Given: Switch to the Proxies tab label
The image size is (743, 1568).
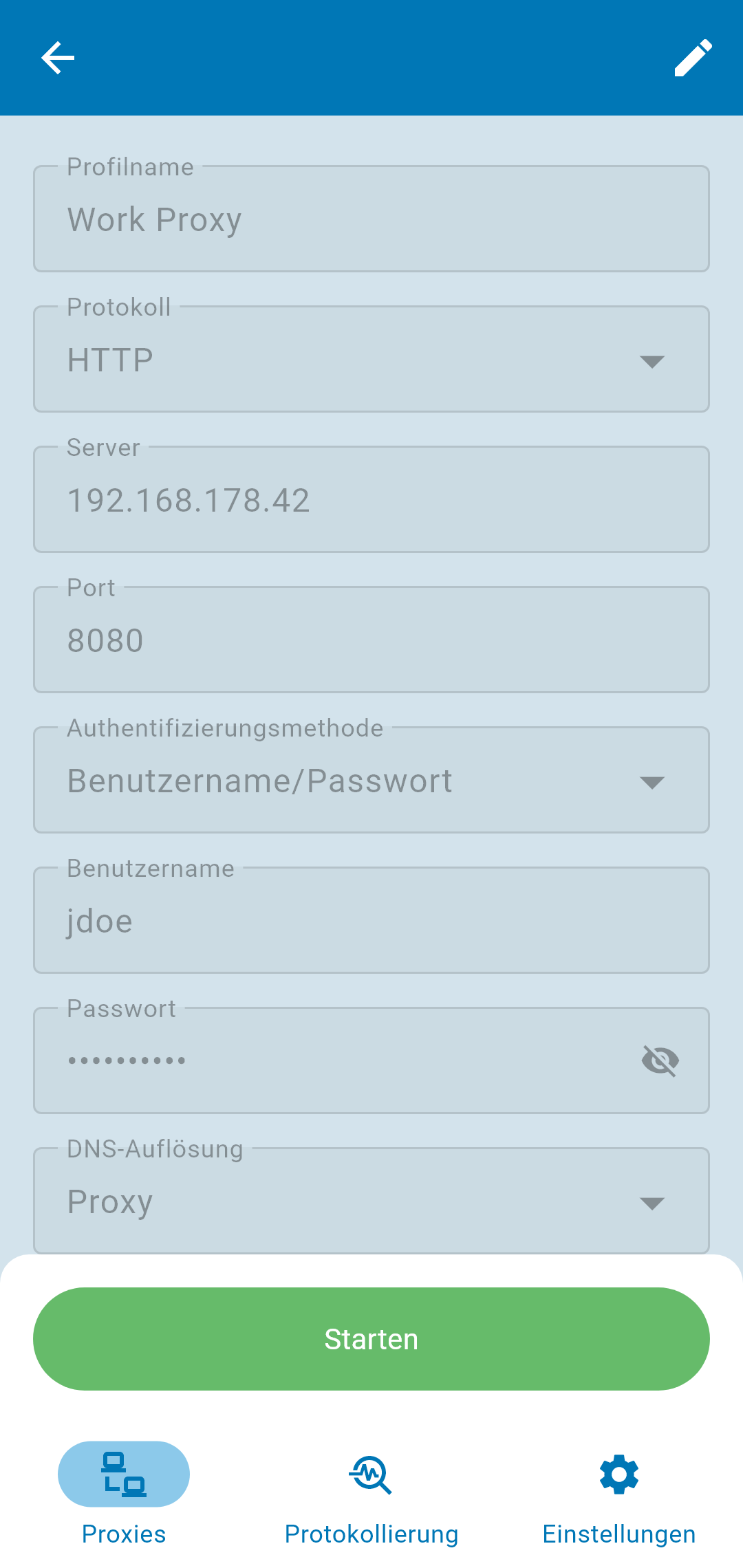Looking at the screenshot, I should point(124,1534).
